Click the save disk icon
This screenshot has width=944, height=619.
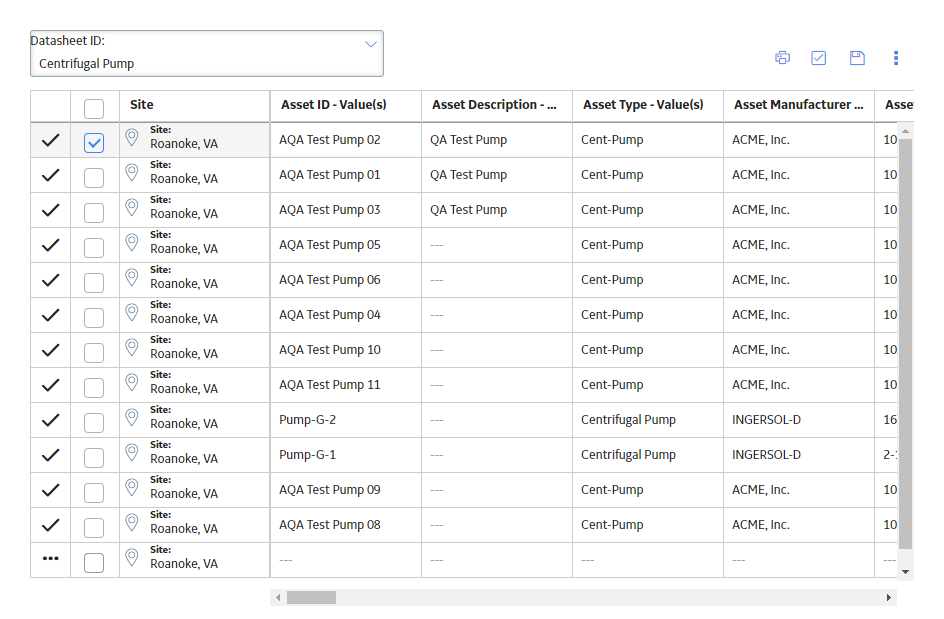coord(857,58)
